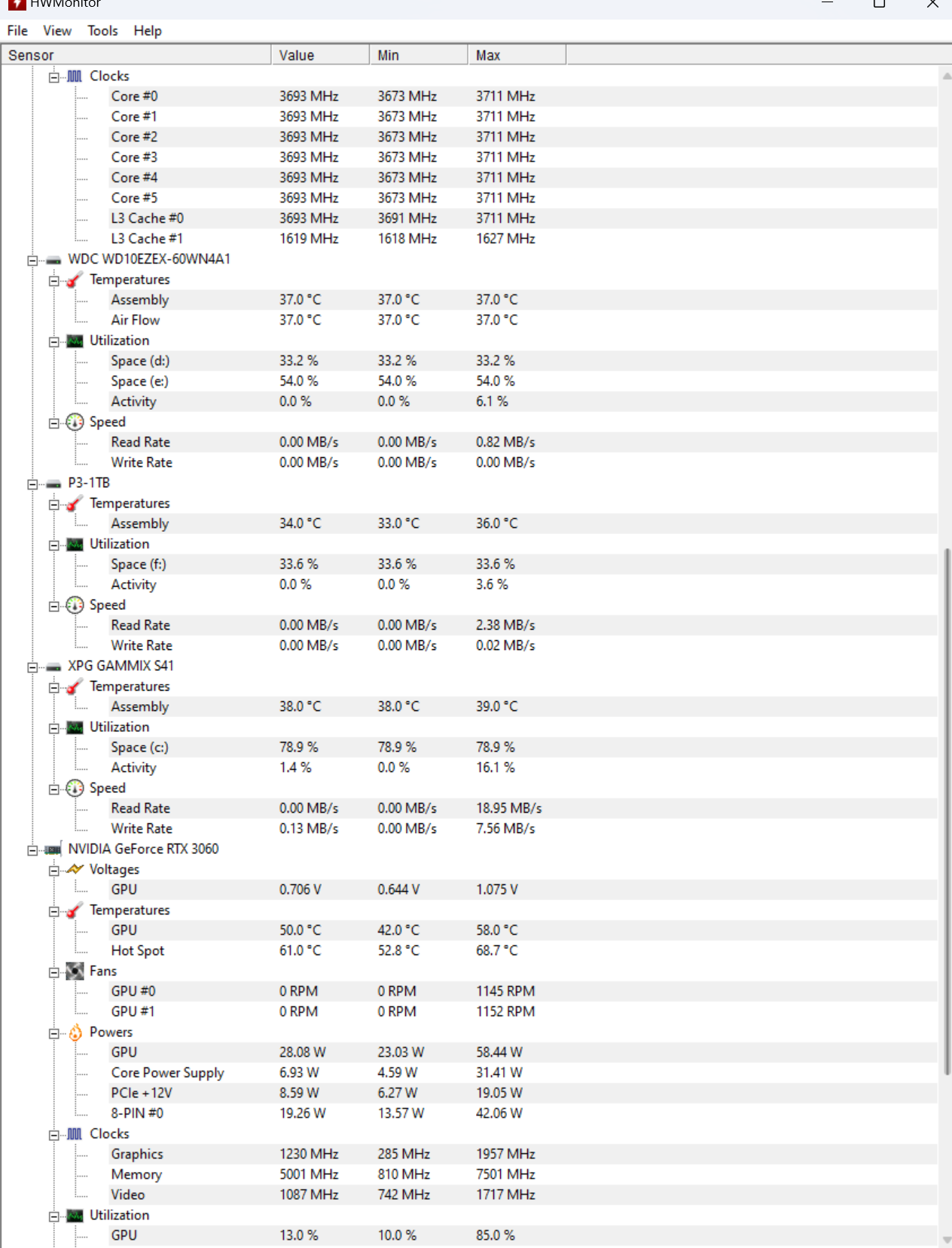Image resolution: width=952 pixels, height=1248 pixels.
Task: Open the Tools menu
Action: tap(102, 31)
